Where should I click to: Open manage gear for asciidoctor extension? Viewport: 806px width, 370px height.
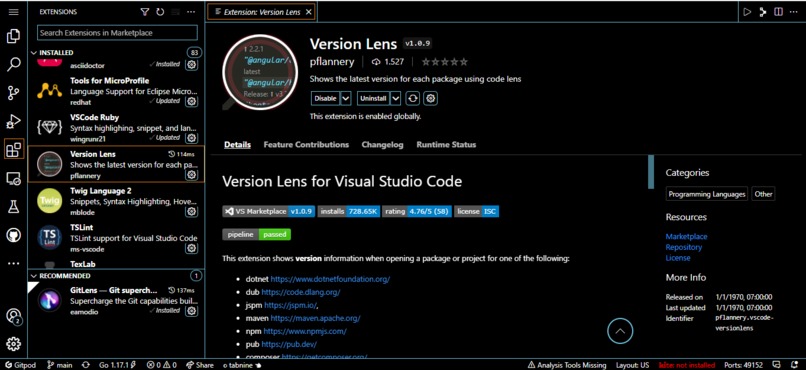tap(192, 65)
